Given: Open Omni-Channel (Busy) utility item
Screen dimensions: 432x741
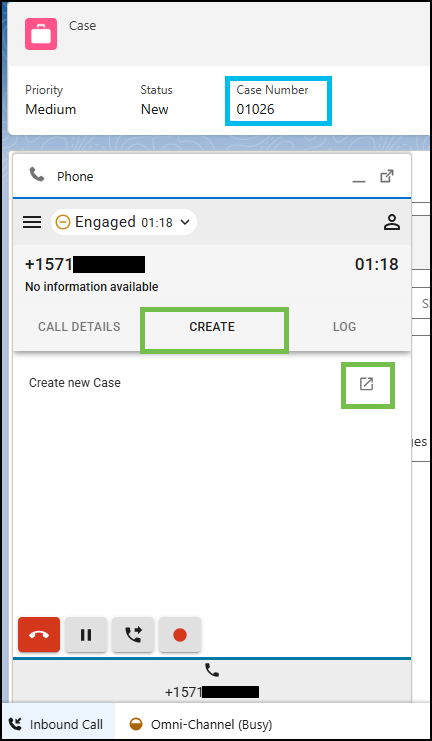Looking at the screenshot, I should [x=200, y=724].
